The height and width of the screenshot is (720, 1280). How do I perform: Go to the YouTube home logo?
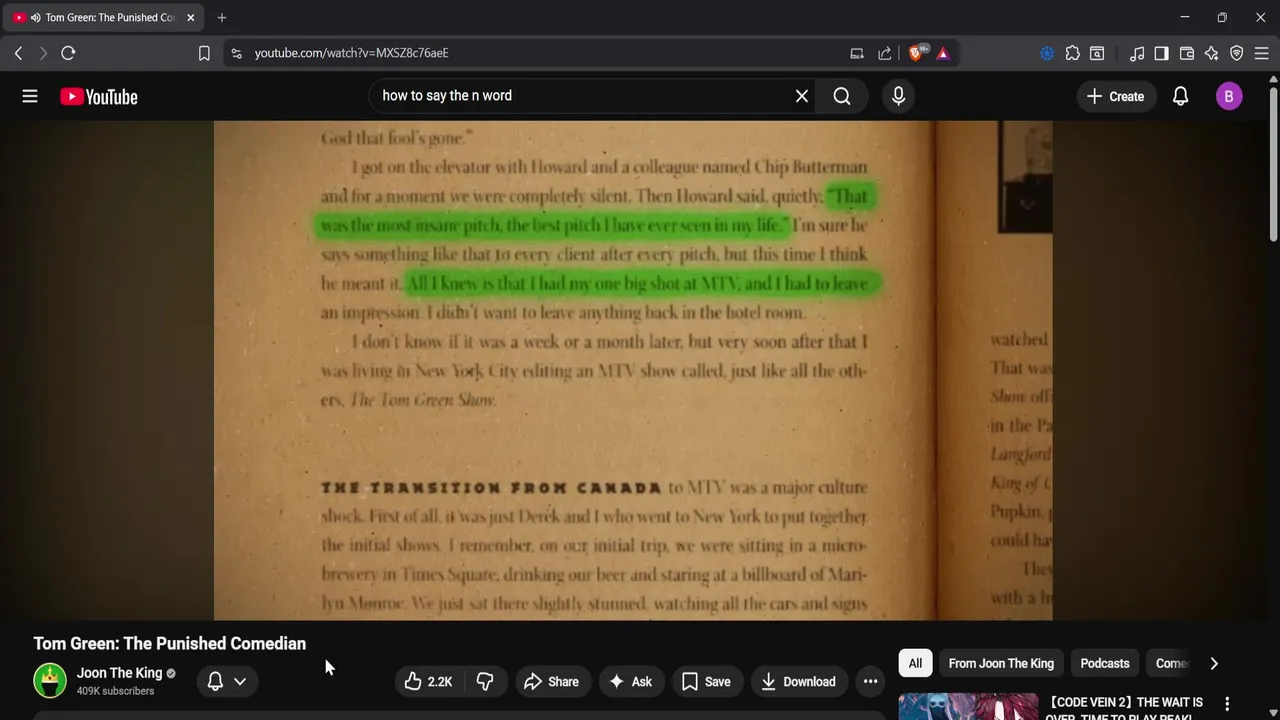point(98,97)
